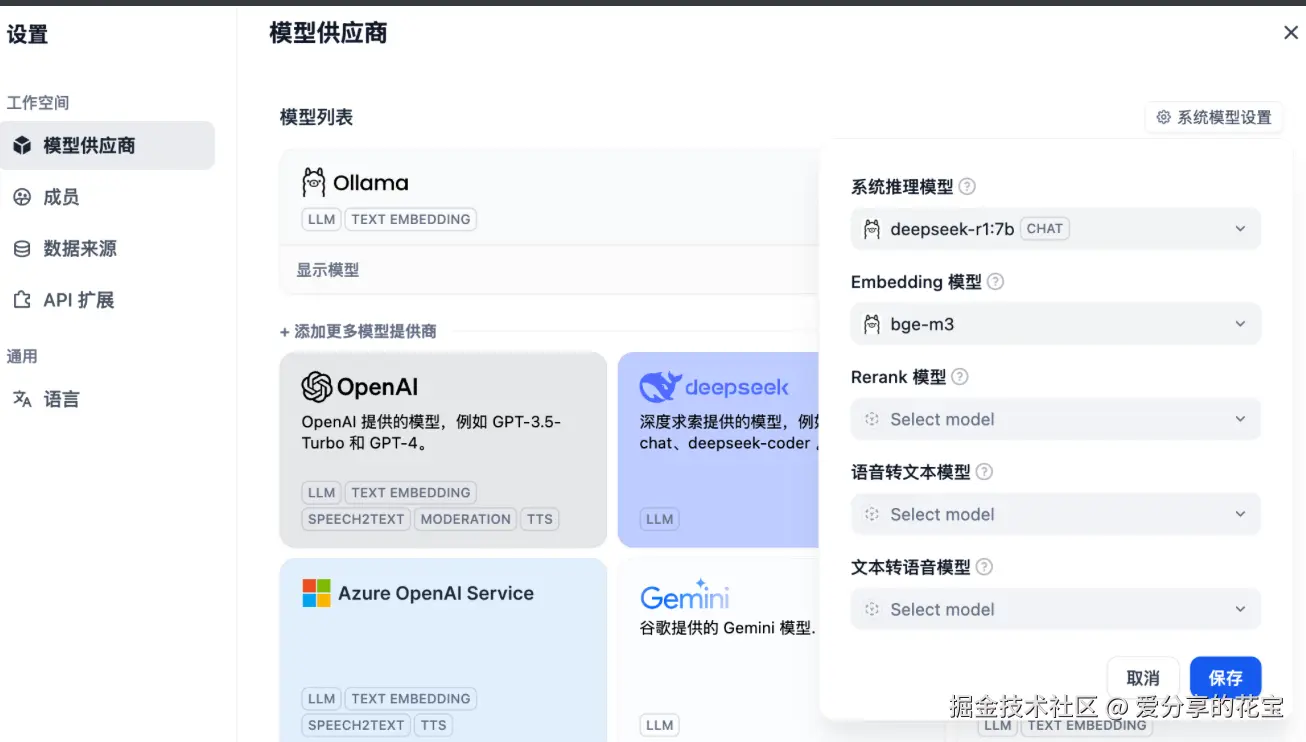Close the settings dialog with X
This screenshot has width=1306, height=742.
1291,33
